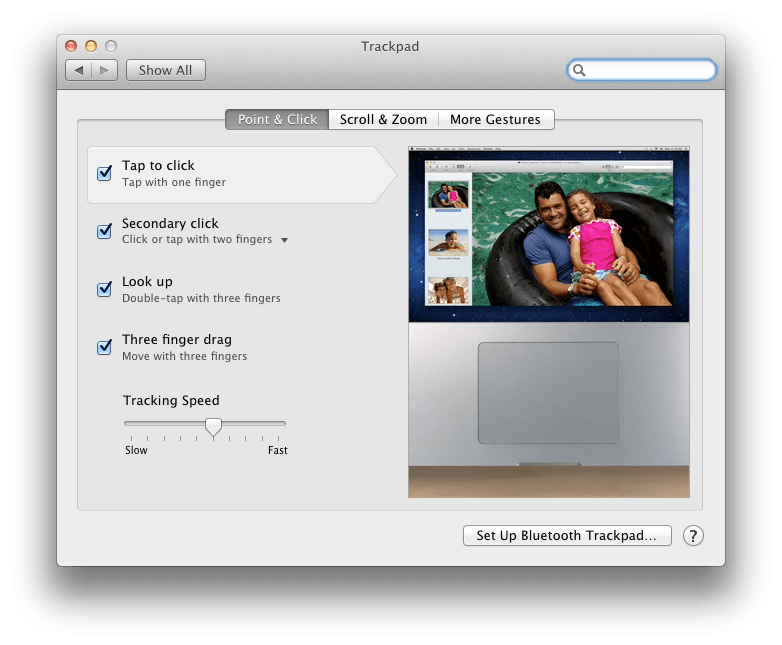Click the 'Click or tap with two fingers' text
782x645 pixels.
[197, 239]
